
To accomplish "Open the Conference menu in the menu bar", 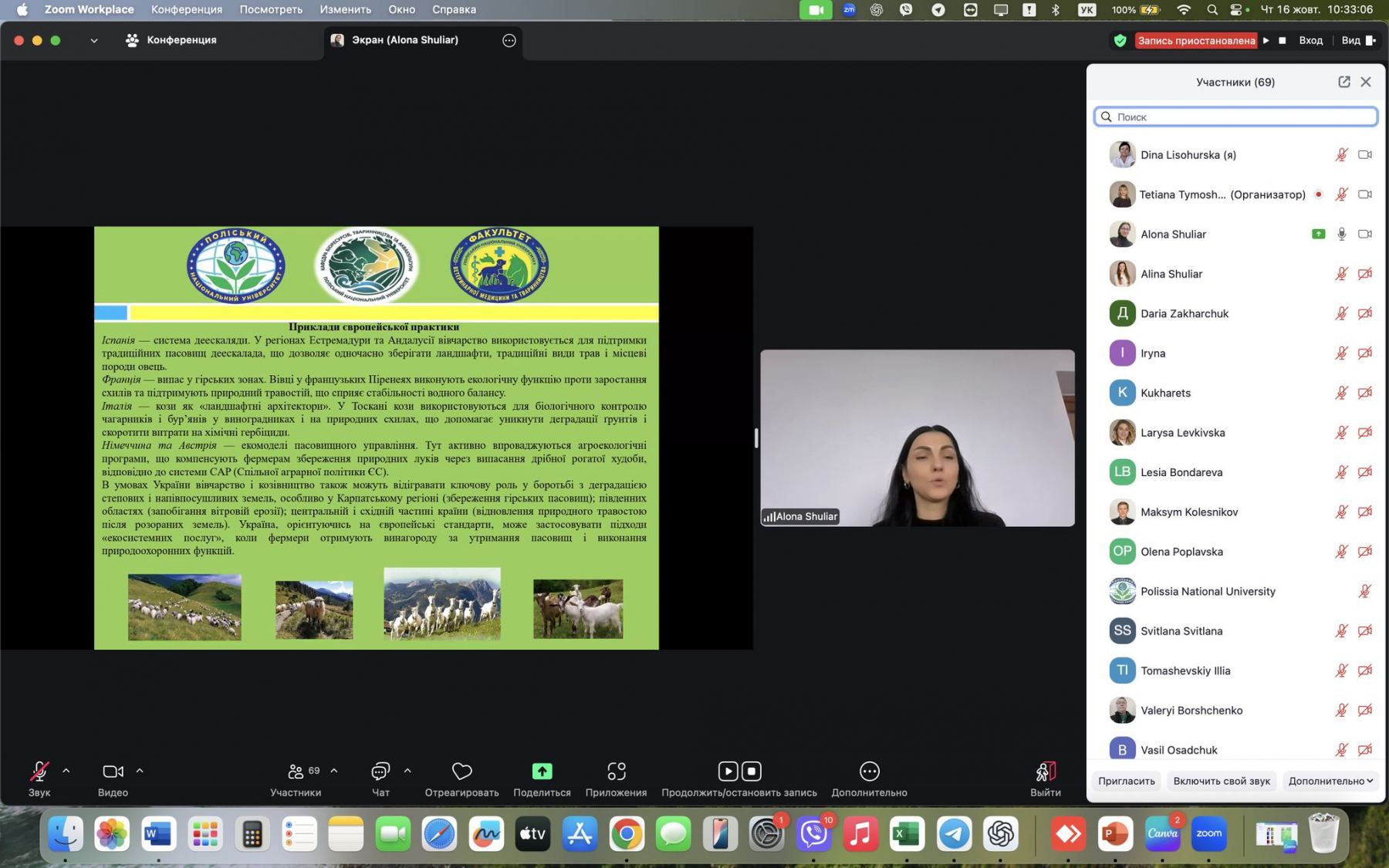I will (186, 9).
